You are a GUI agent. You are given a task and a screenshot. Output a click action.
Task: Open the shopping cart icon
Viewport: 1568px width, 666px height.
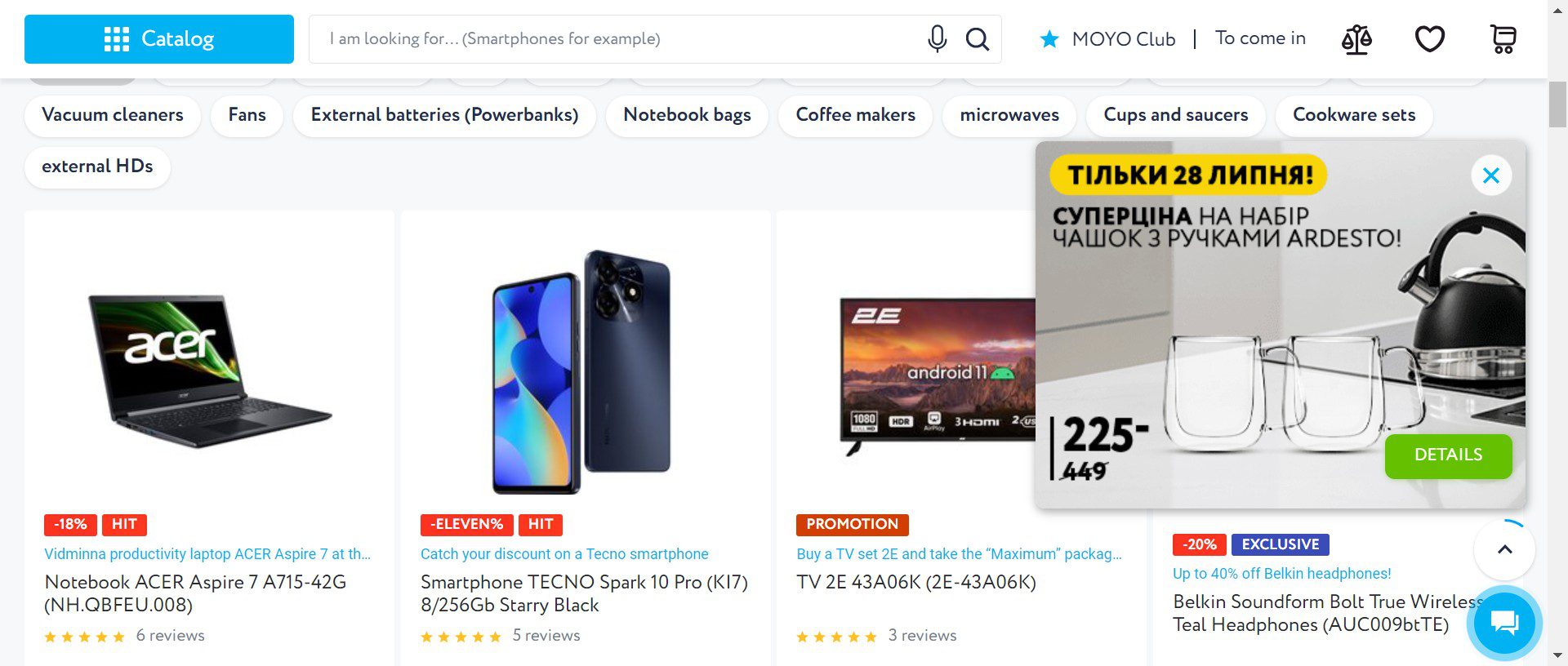pos(1503,38)
